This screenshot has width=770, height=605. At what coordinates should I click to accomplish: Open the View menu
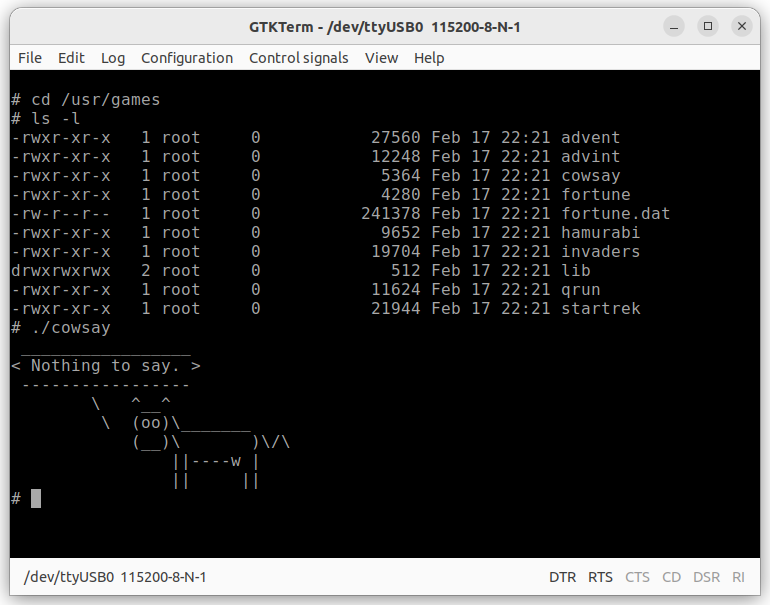tap(381, 58)
